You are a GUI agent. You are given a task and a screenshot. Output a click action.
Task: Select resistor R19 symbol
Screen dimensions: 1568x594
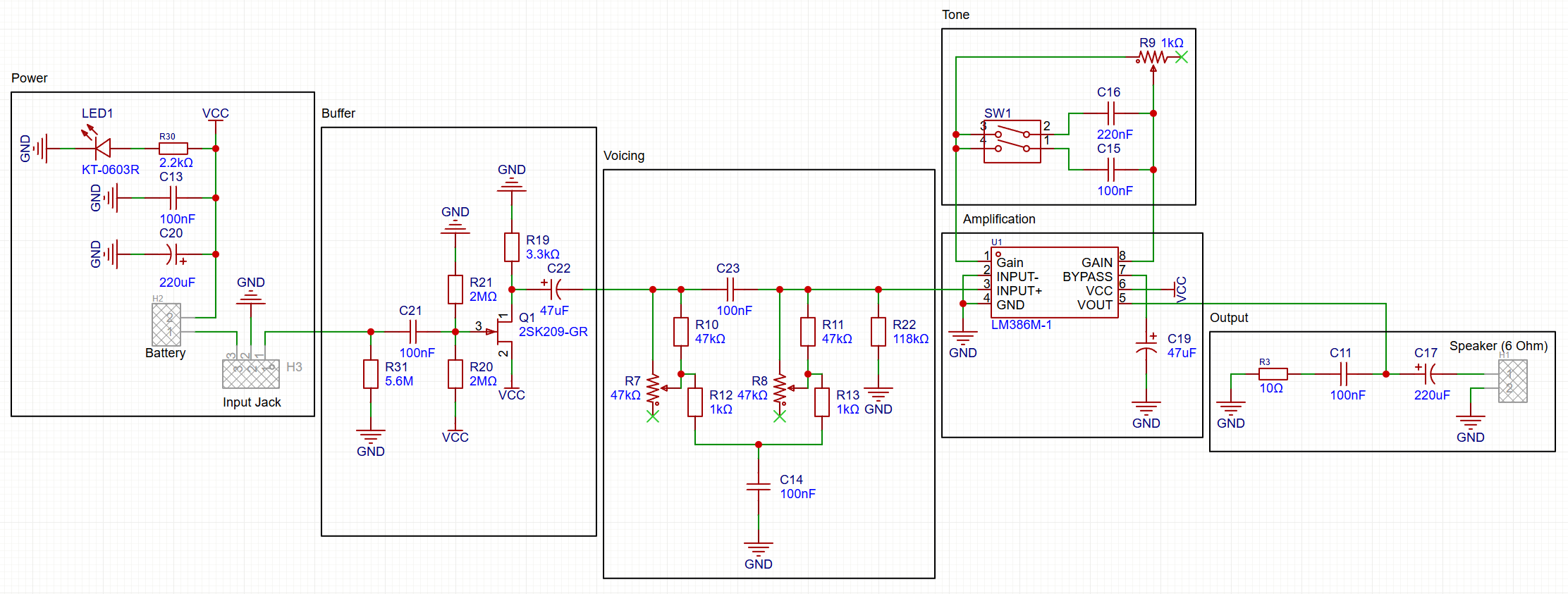[512, 247]
